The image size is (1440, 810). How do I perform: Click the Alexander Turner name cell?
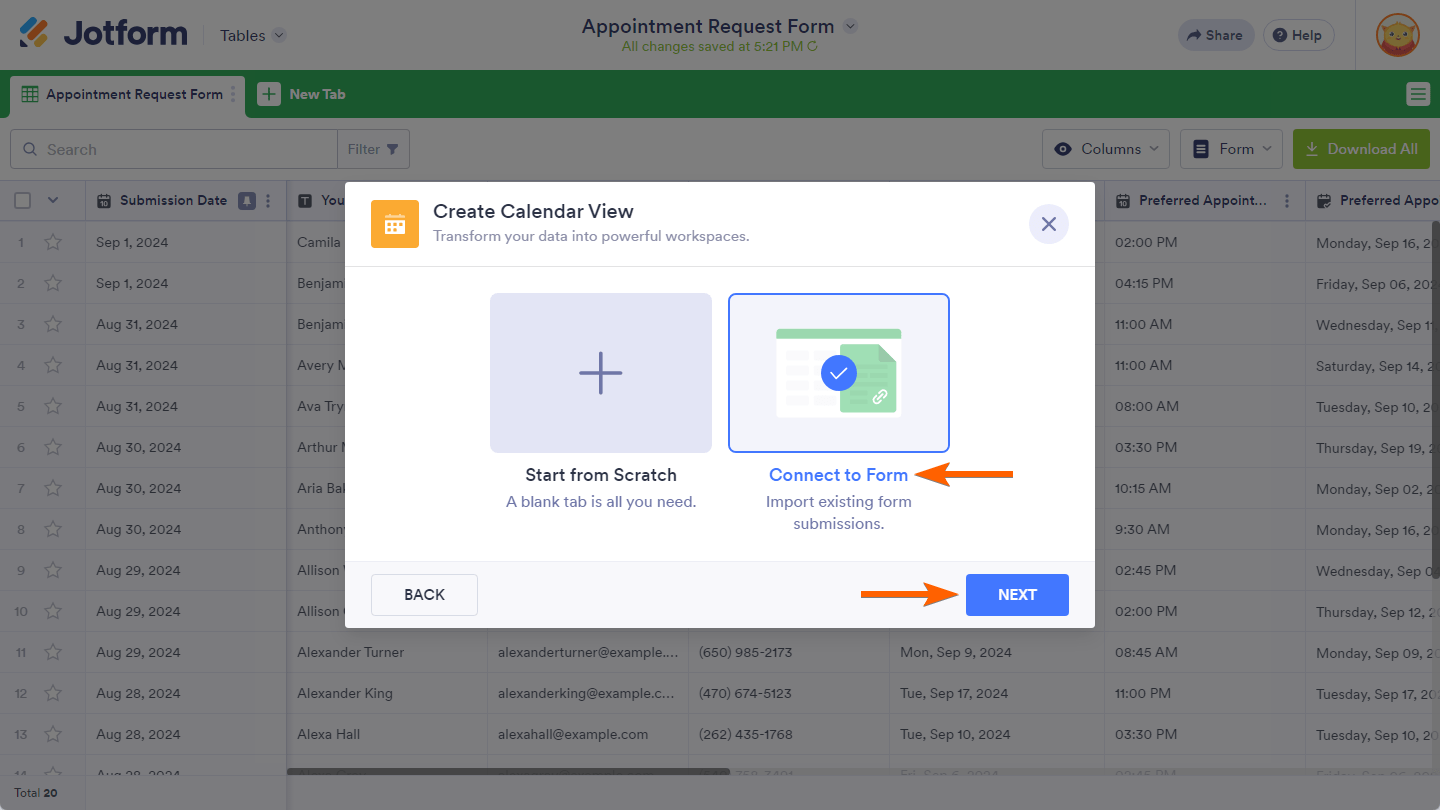click(x=387, y=652)
